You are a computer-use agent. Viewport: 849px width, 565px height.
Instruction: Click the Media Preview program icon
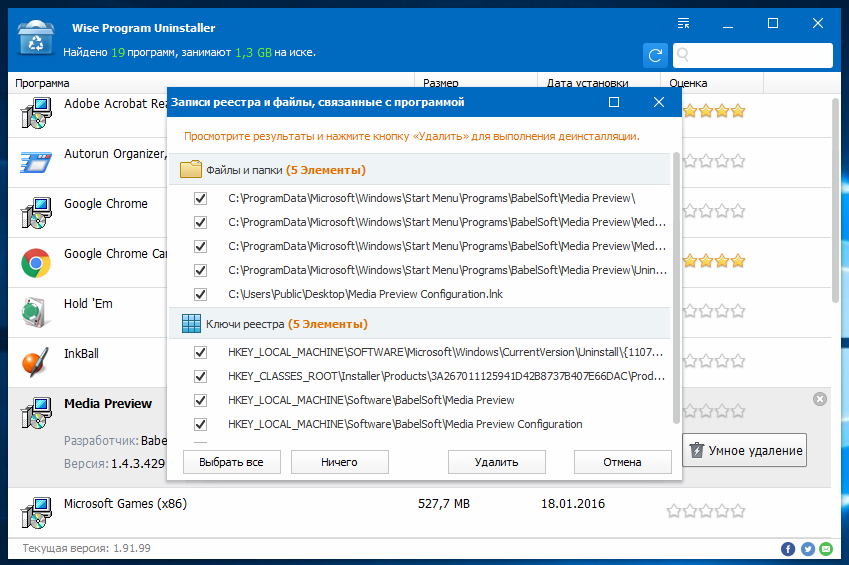click(x=36, y=413)
